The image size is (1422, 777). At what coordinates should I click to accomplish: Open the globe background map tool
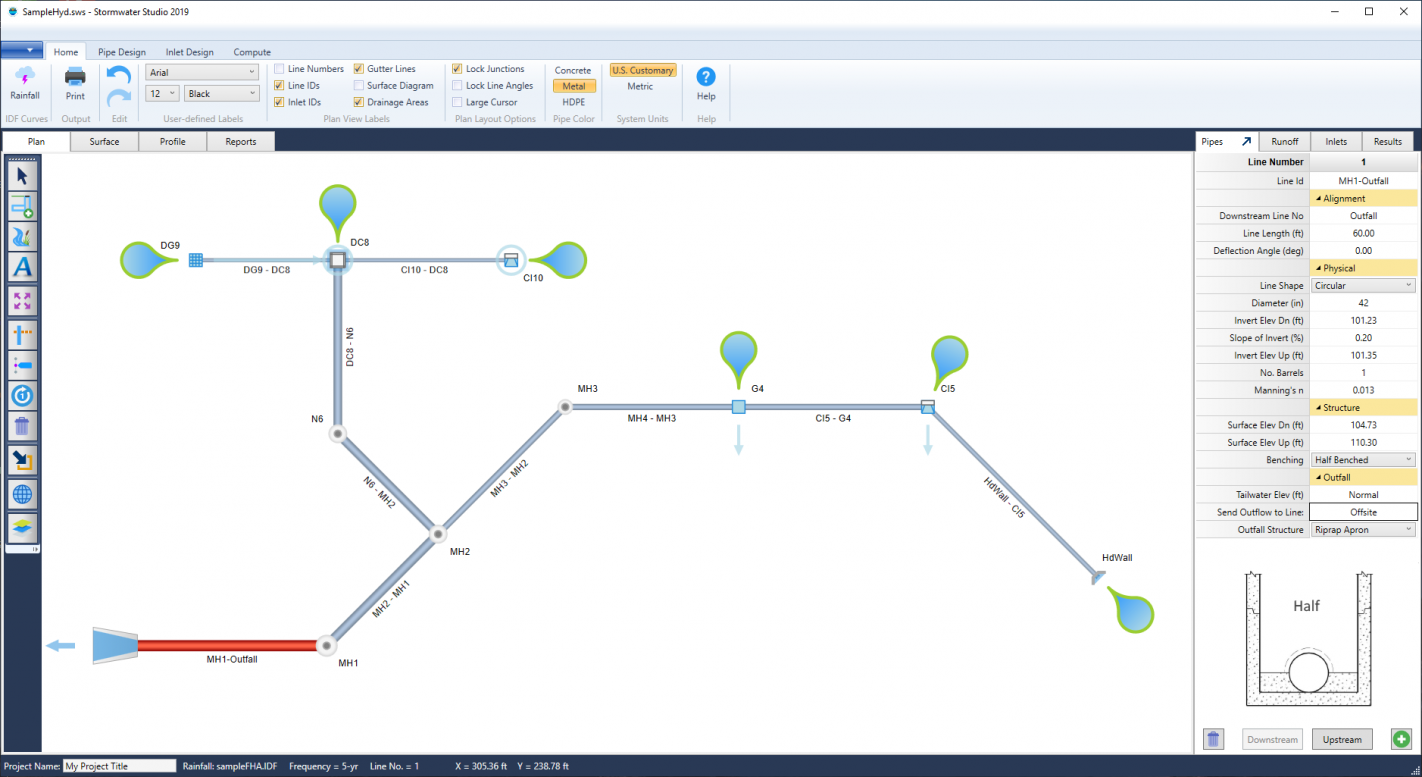tap(22, 494)
